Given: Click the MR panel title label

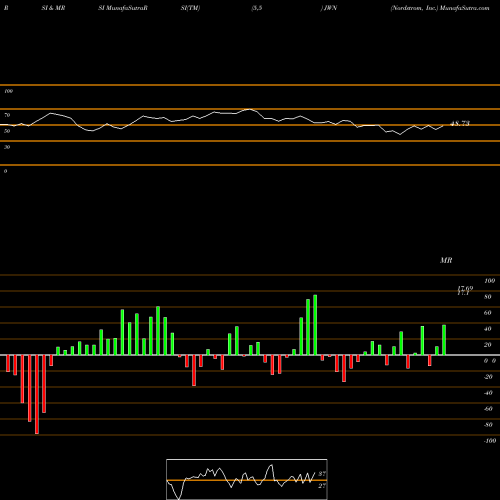Looking at the screenshot, I should point(446,260).
